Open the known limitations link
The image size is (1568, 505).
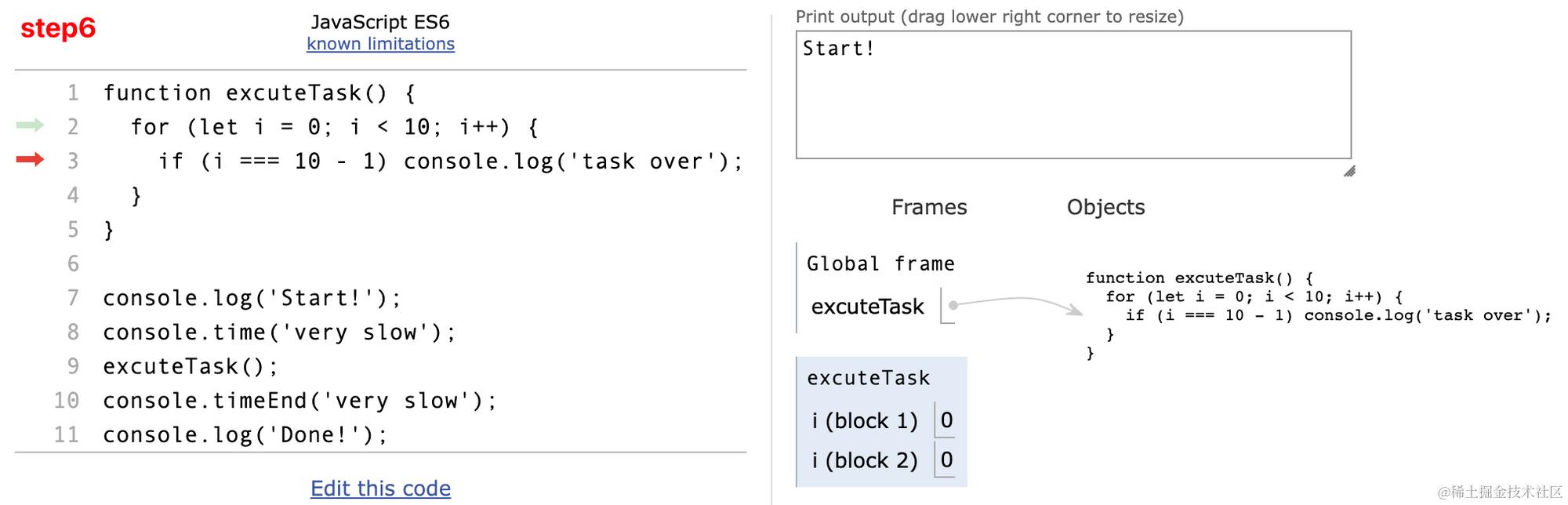[x=380, y=44]
